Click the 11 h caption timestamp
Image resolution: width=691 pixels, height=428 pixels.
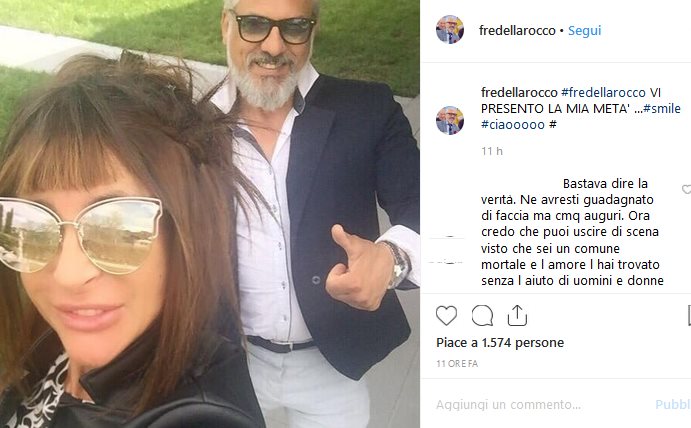coord(492,151)
